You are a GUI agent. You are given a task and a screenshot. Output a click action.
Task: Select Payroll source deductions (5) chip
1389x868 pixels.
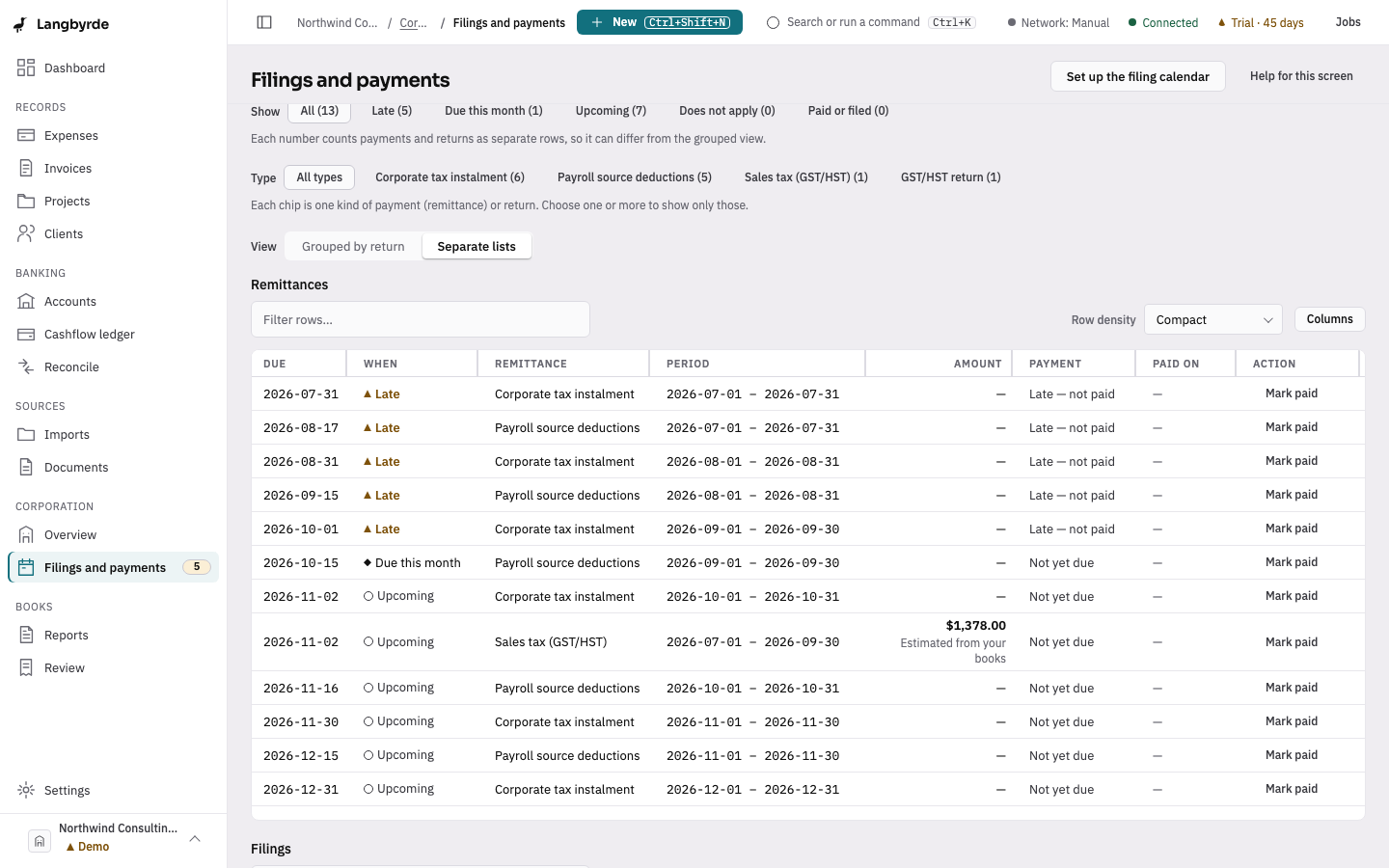(635, 177)
